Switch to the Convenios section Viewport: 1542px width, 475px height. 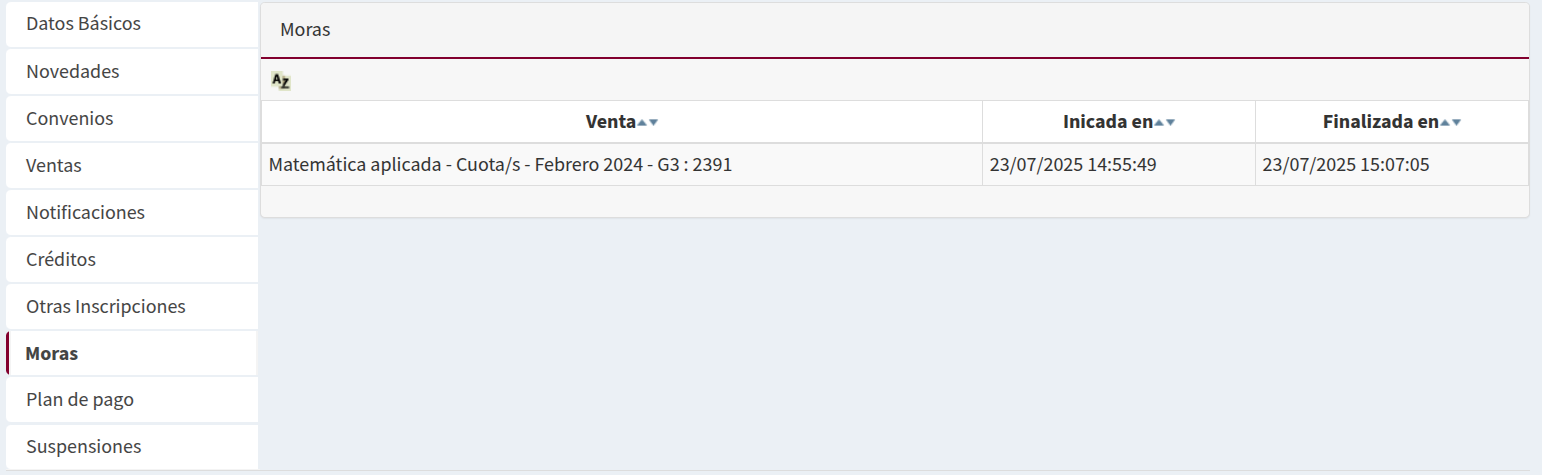pyautogui.click(x=70, y=119)
